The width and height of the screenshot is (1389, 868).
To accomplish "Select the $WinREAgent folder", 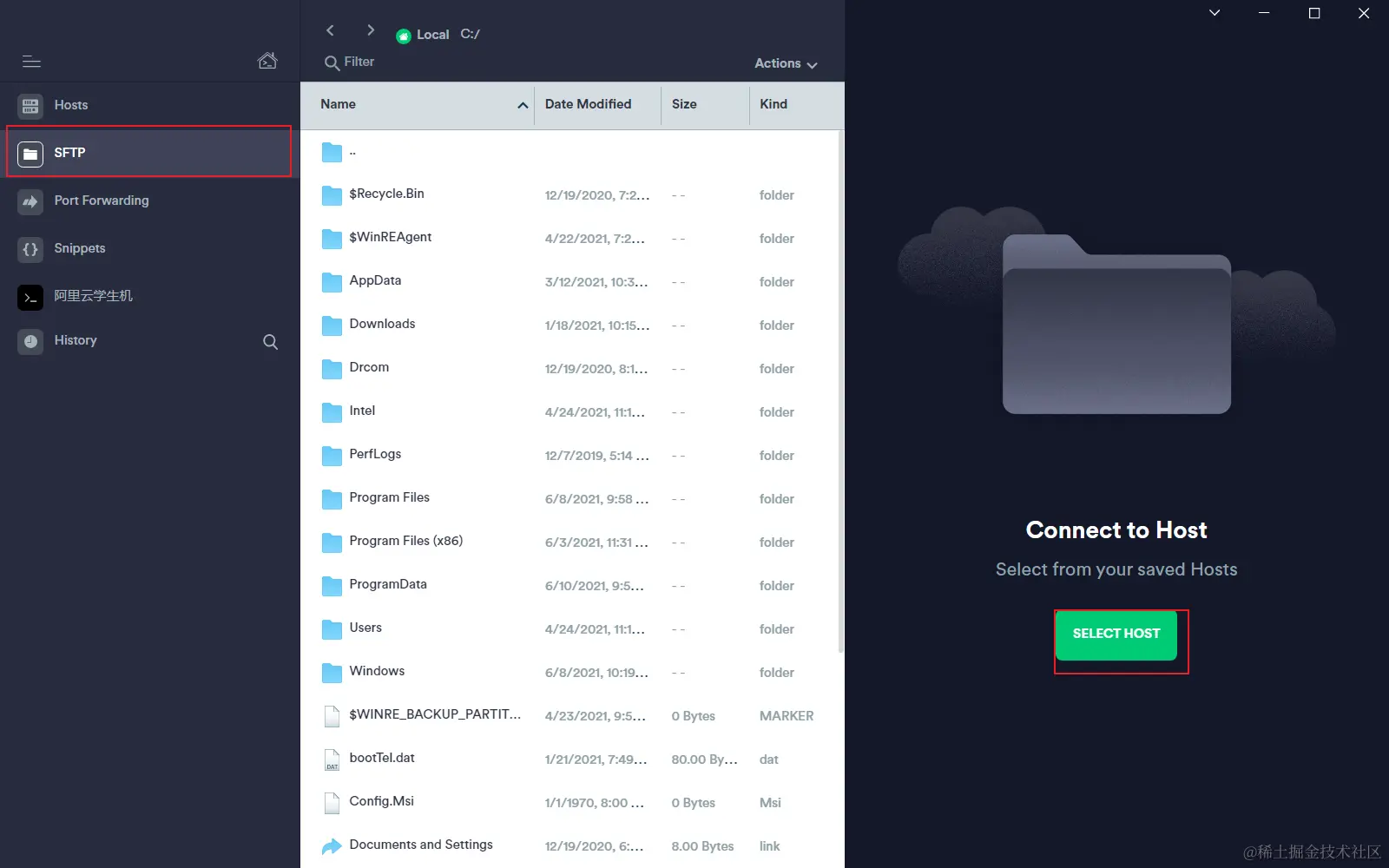I will (x=571, y=239).
